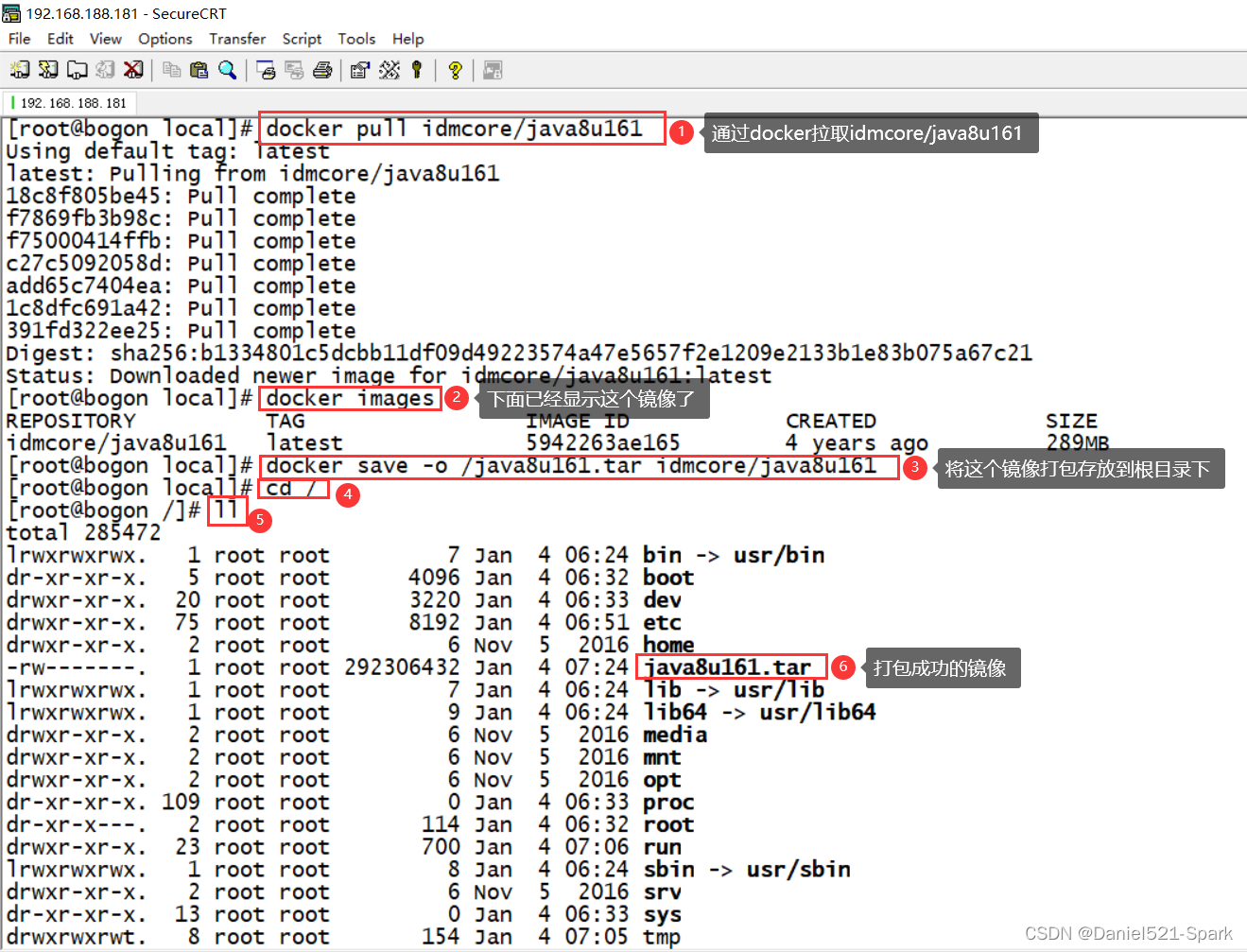Open the Edit menu
The height and width of the screenshot is (952, 1247).
(61, 39)
